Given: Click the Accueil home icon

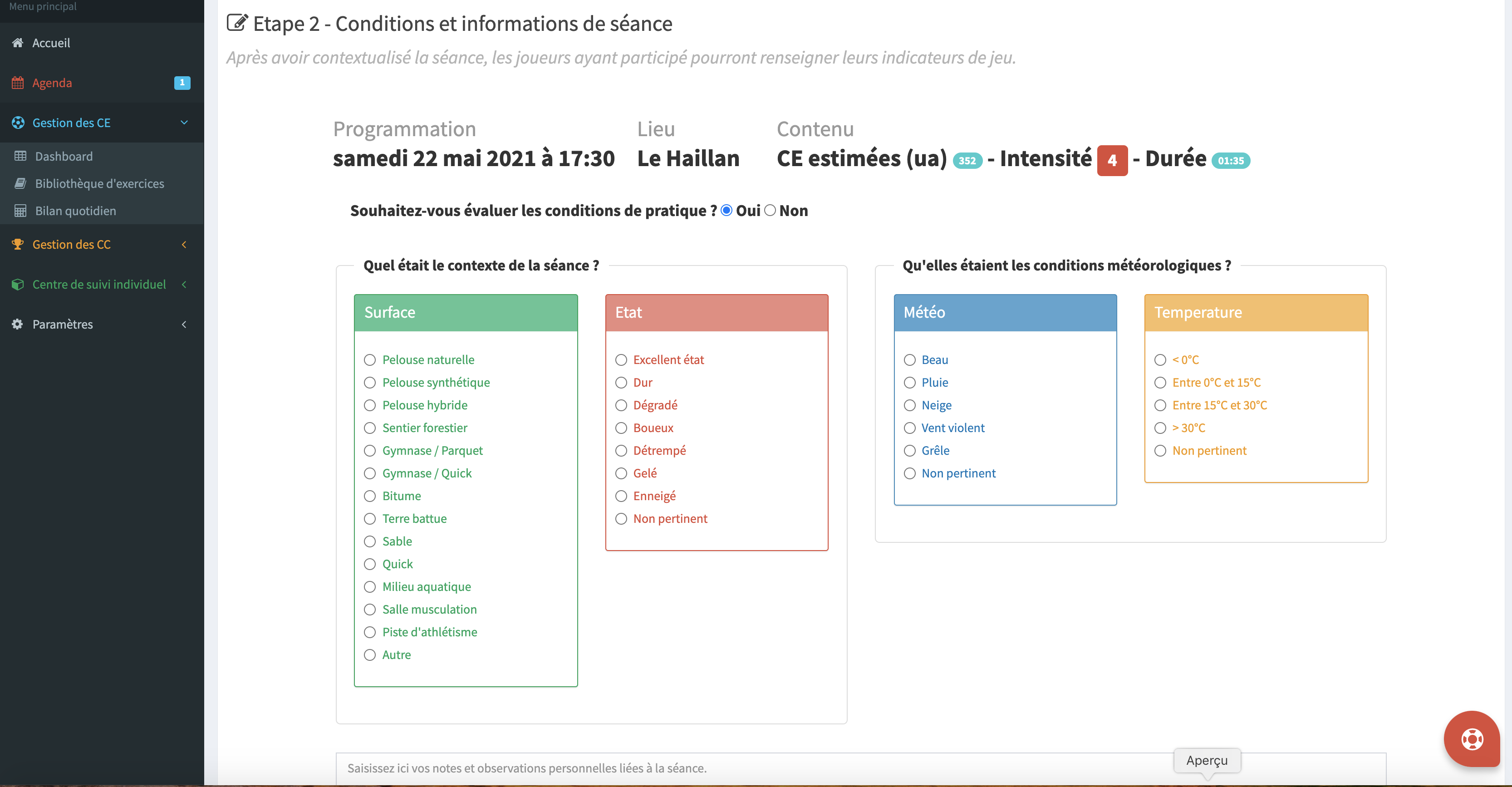Looking at the screenshot, I should coord(18,43).
